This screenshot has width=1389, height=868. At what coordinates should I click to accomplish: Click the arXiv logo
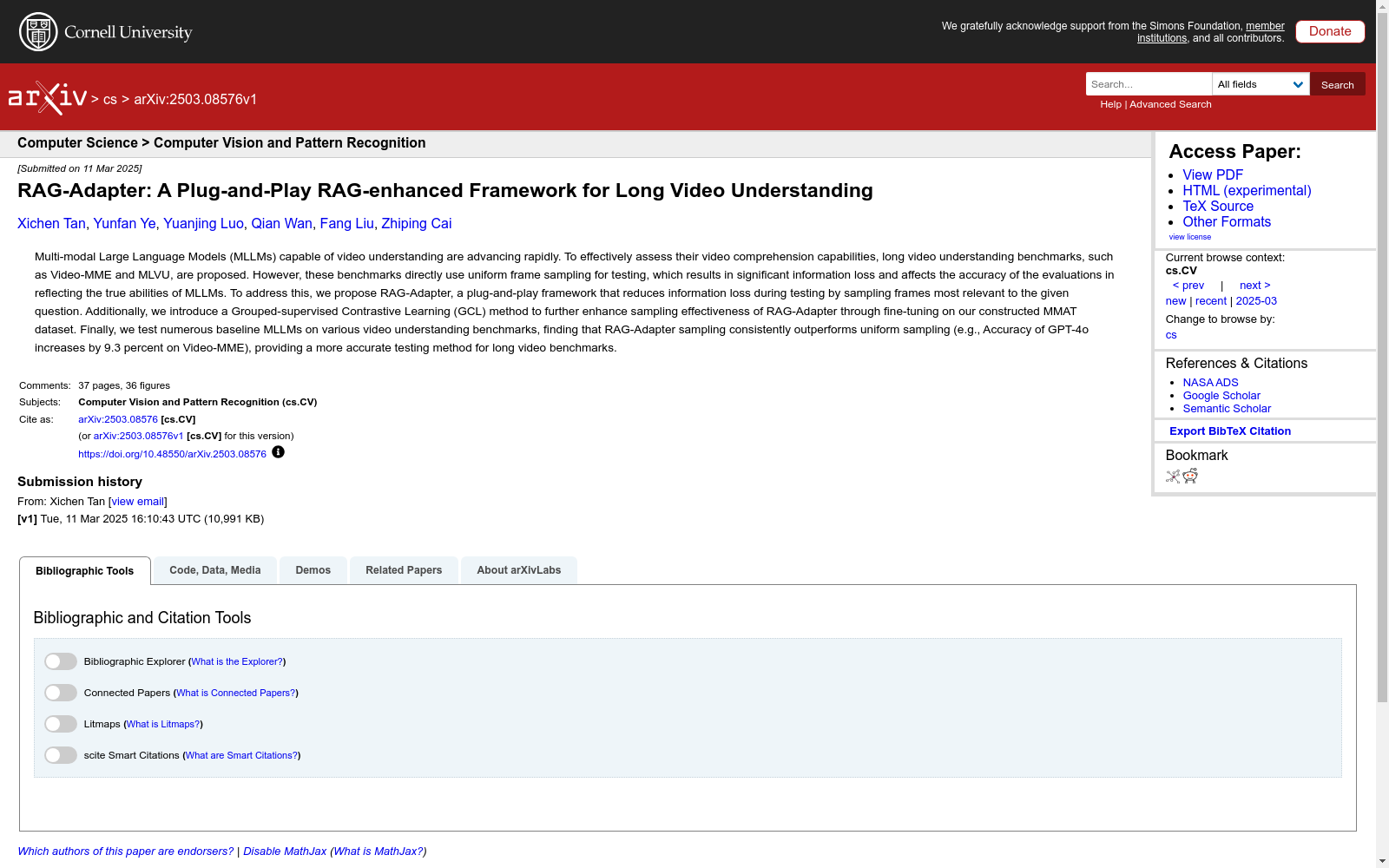point(48,98)
